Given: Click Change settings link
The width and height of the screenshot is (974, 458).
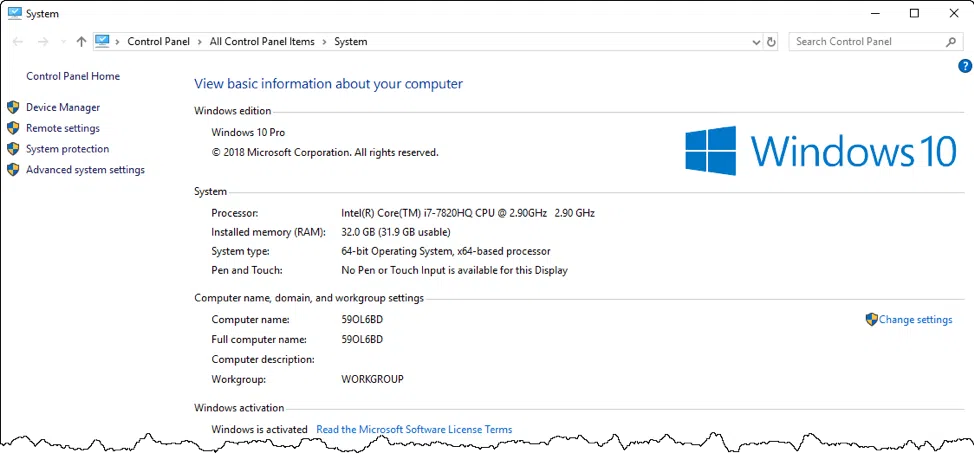Looking at the screenshot, I should pos(916,319).
